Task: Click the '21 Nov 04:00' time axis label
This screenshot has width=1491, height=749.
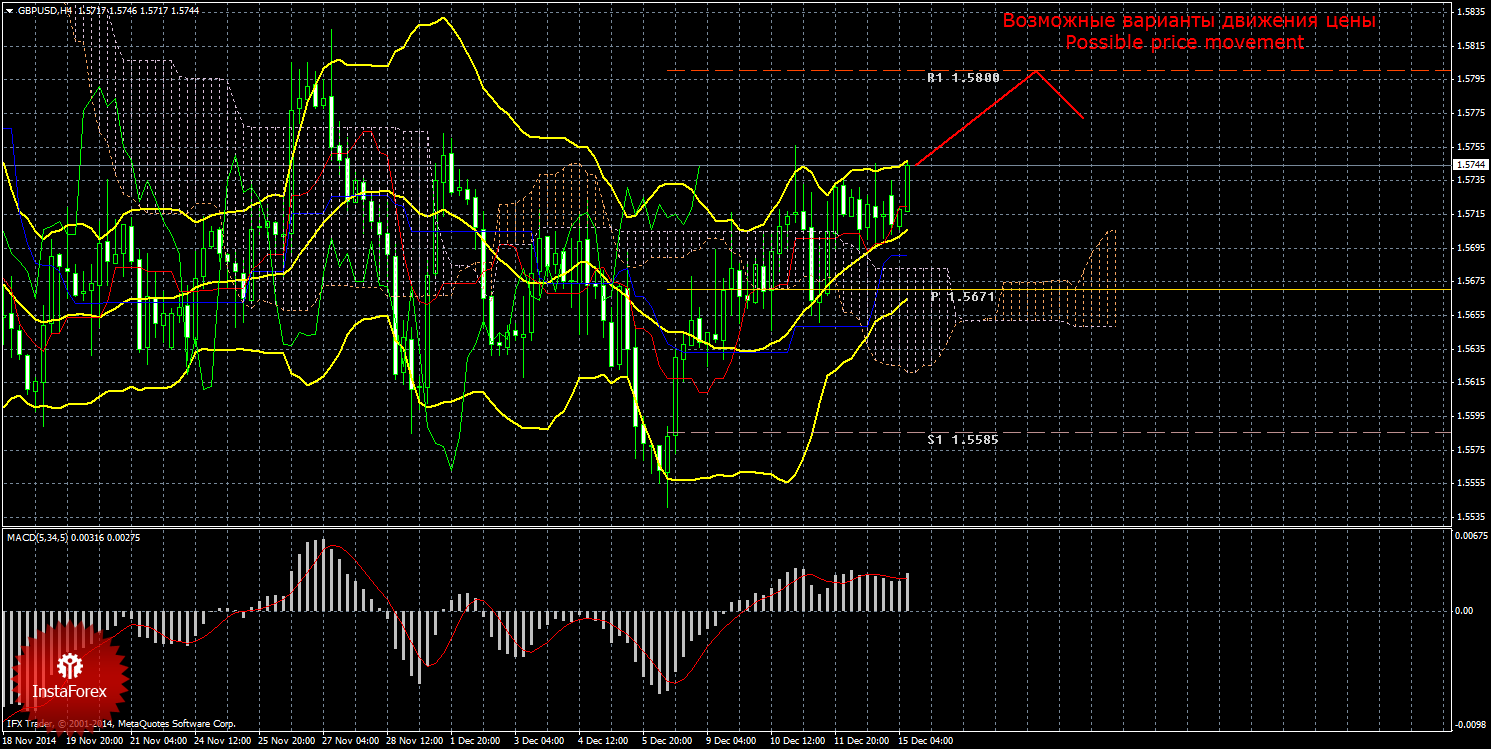Action: pos(160,742)
